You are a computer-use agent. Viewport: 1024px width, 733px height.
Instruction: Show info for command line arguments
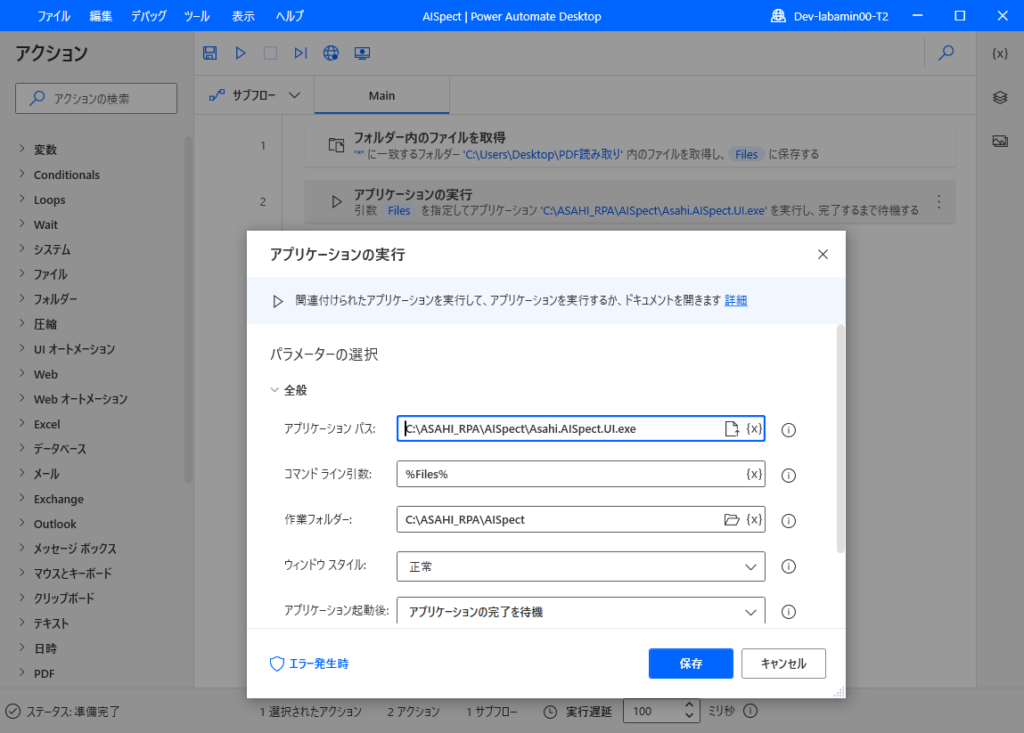point(788,475)
